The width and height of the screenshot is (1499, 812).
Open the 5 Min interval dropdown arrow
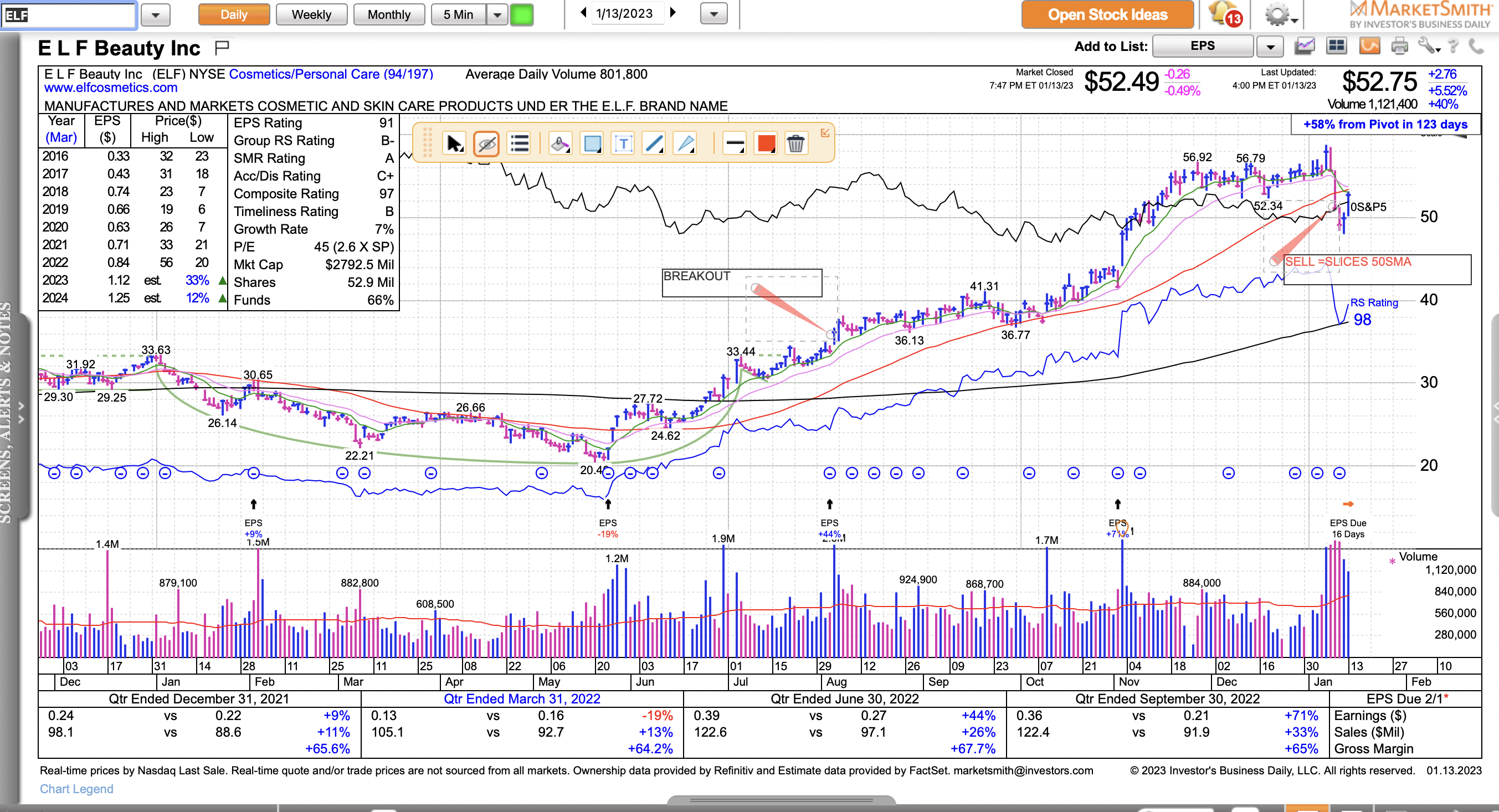point(497,15)
